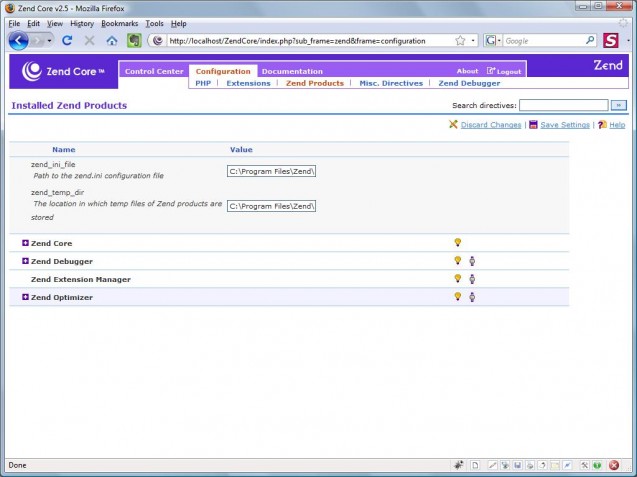
Task: Open the Help menu
Action: tap(178, 24)
